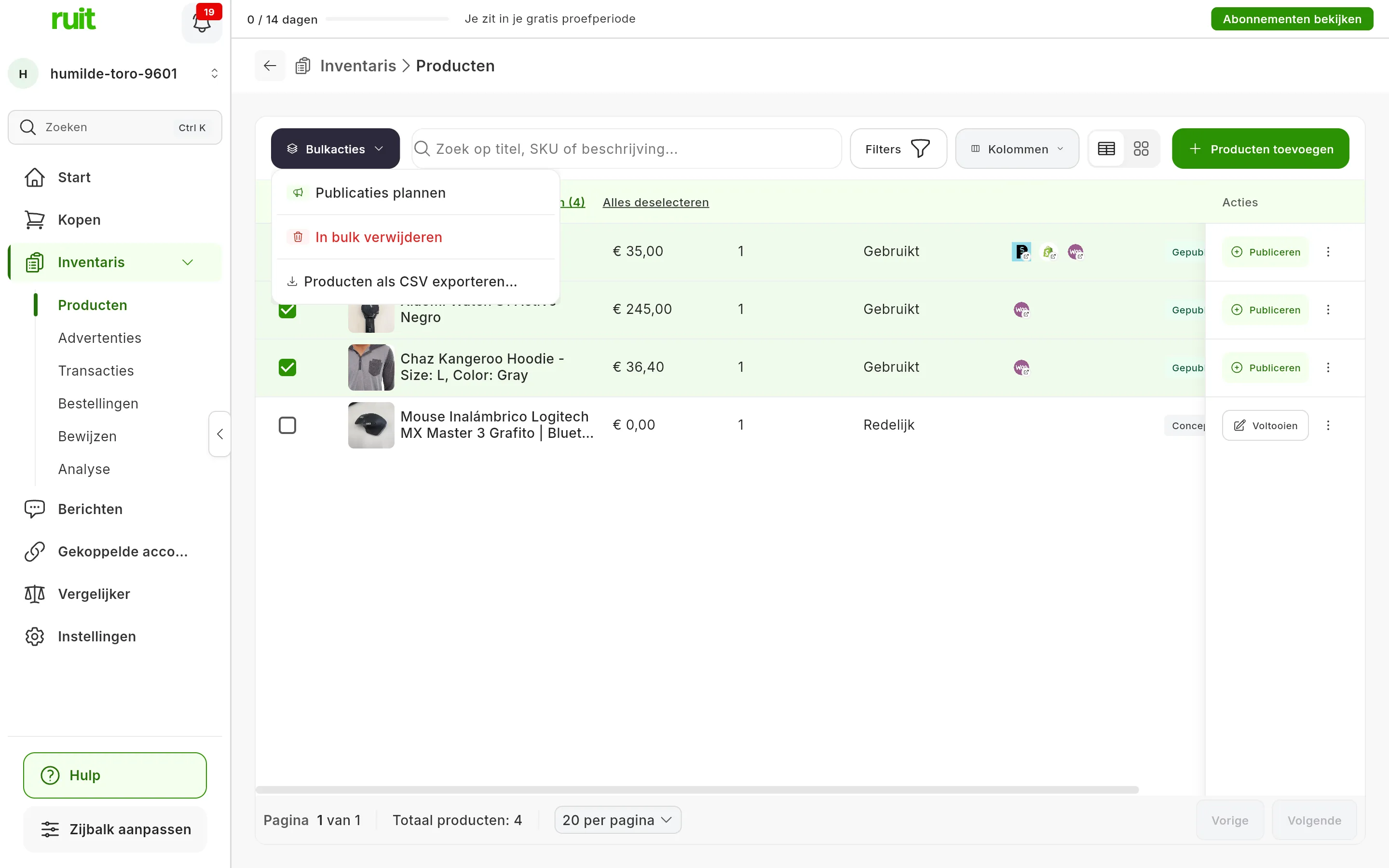
Task: Click the Hulp button
Action: point(115,775)
